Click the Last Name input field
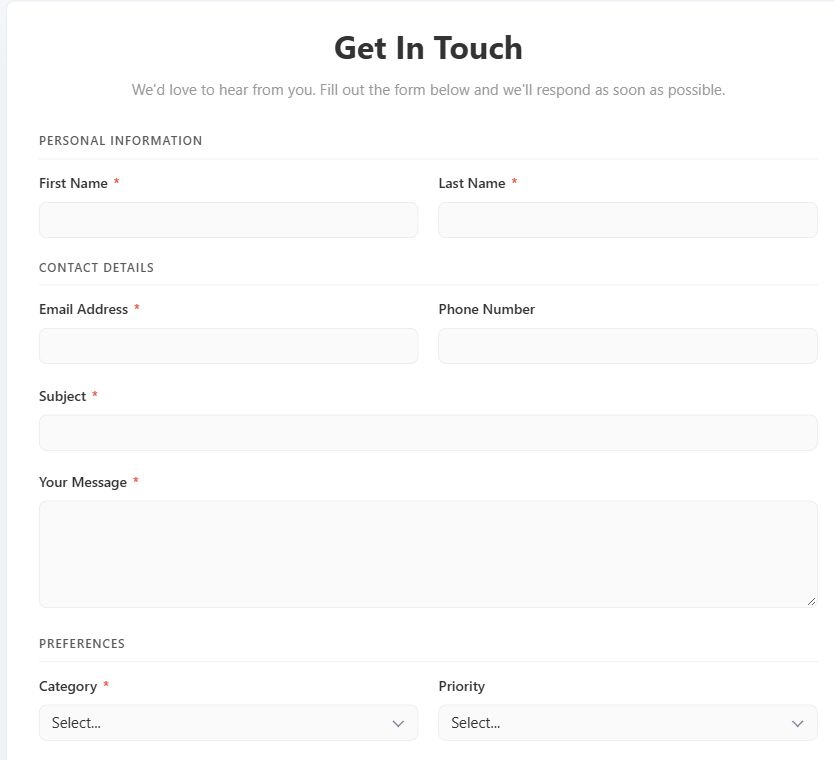The image size is (834, 760). tap(628, 220)
